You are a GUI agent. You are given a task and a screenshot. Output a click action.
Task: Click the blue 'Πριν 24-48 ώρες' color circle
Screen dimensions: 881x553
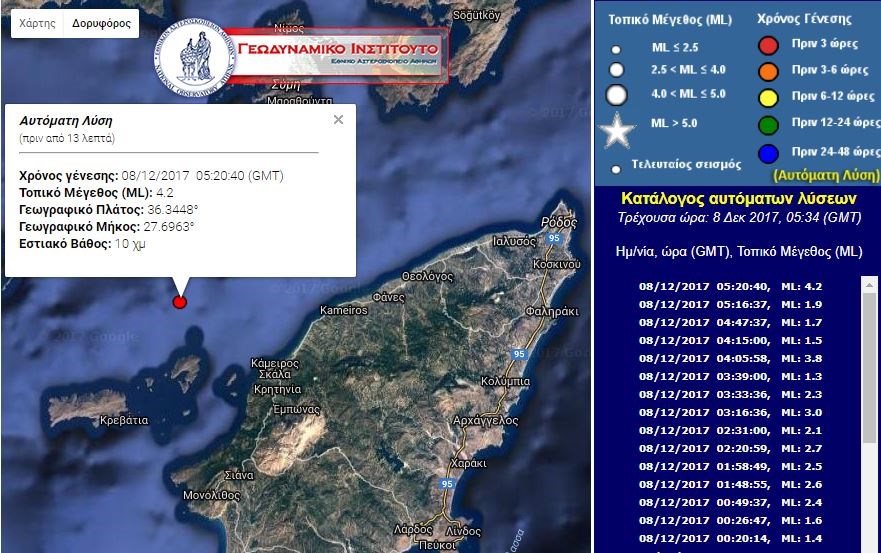pyautogui.click(x=768, y=153)
